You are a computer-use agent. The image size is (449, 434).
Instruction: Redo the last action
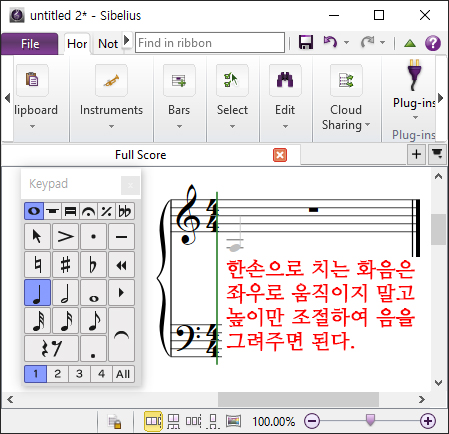pyautogui.click(x=367, y=42)
